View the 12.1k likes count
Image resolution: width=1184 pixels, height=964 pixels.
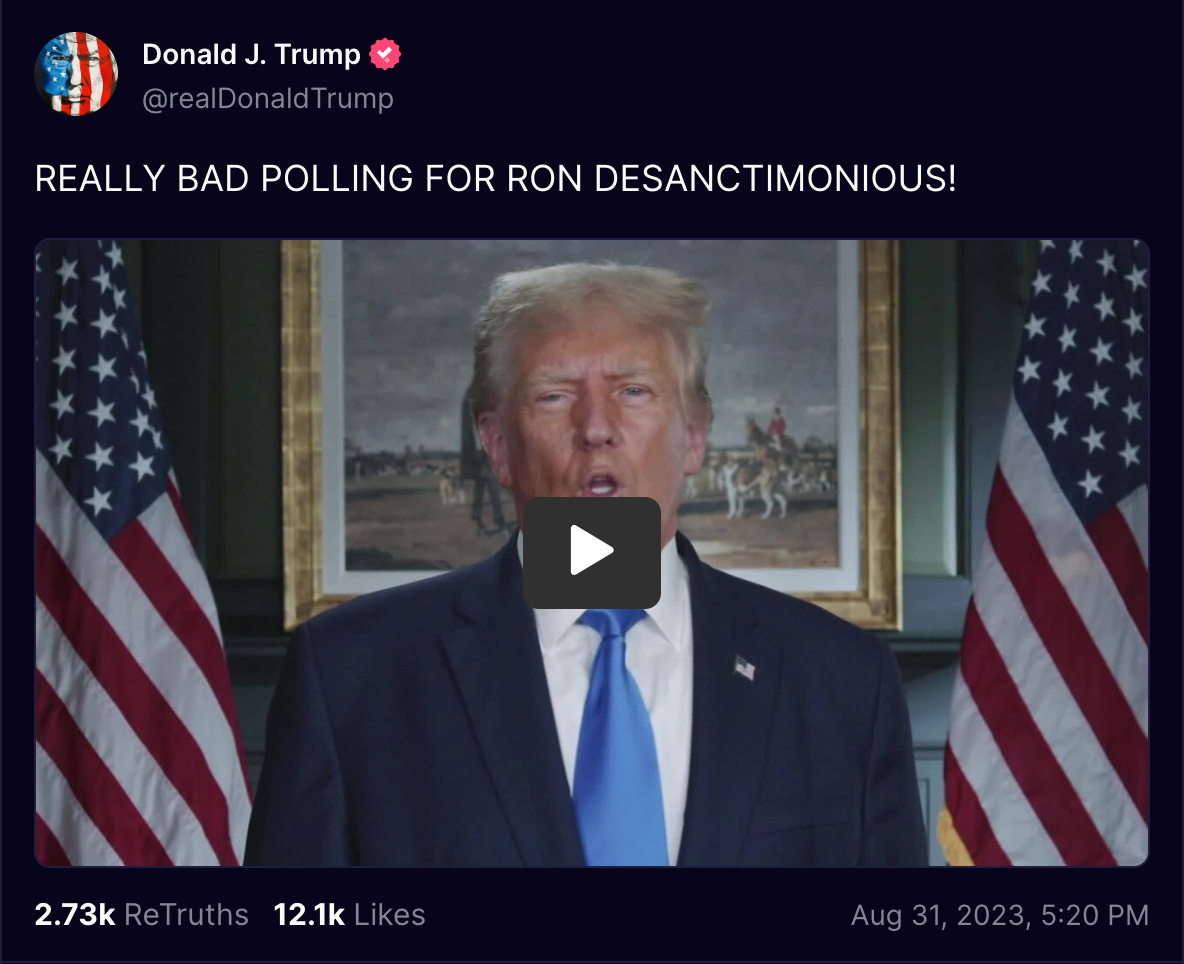(x=309, y=915)
